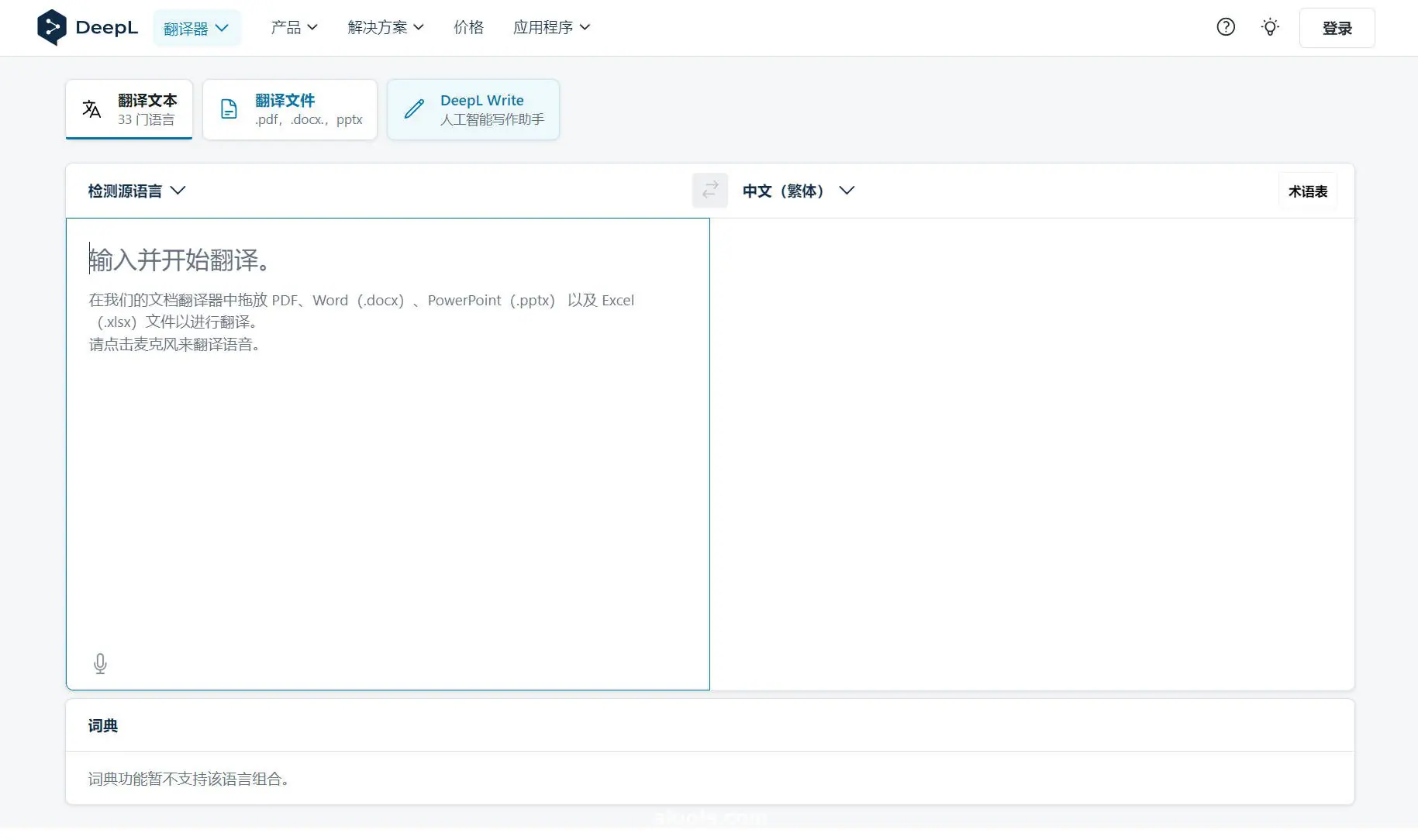Image resolution: width=1418 pixels, height=840 pixels.
Task: Open the 解决方案 menu
Action: (385, 27)
